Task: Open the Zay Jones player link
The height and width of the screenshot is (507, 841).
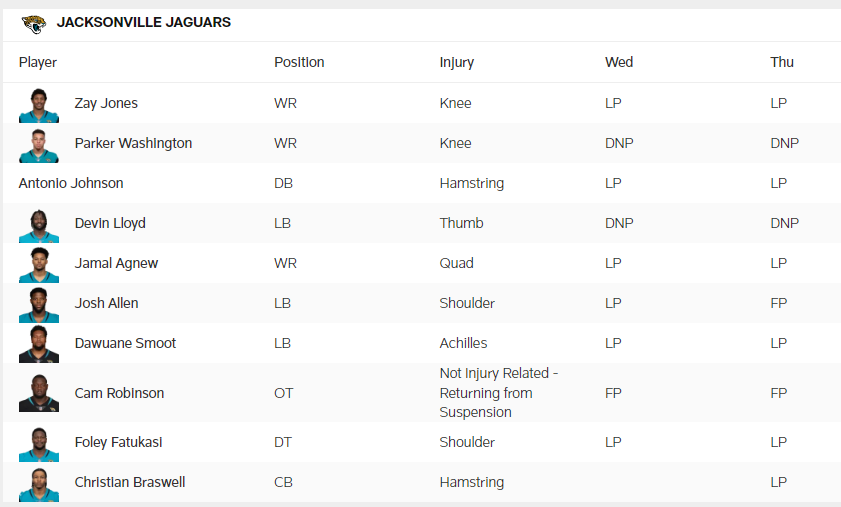Action: (x=106, y=103)
